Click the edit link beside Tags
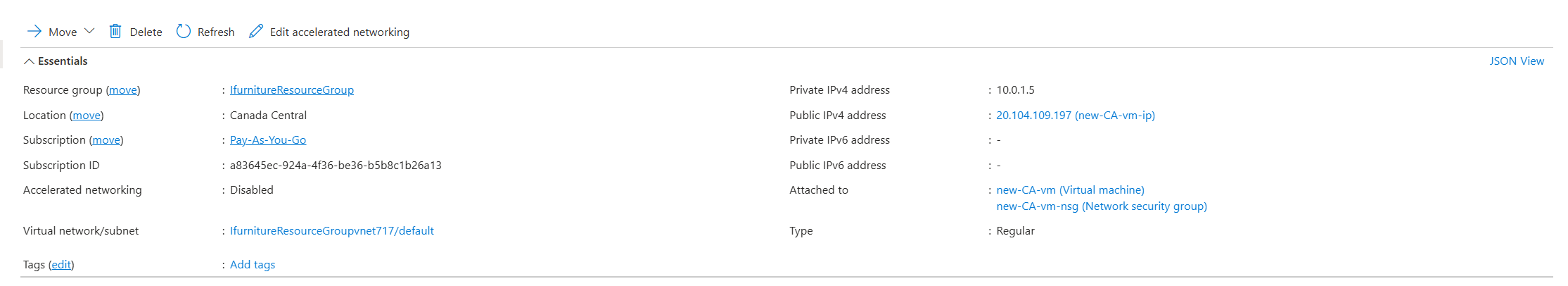Screen dimensions: 1568x286 click(61, 265)
